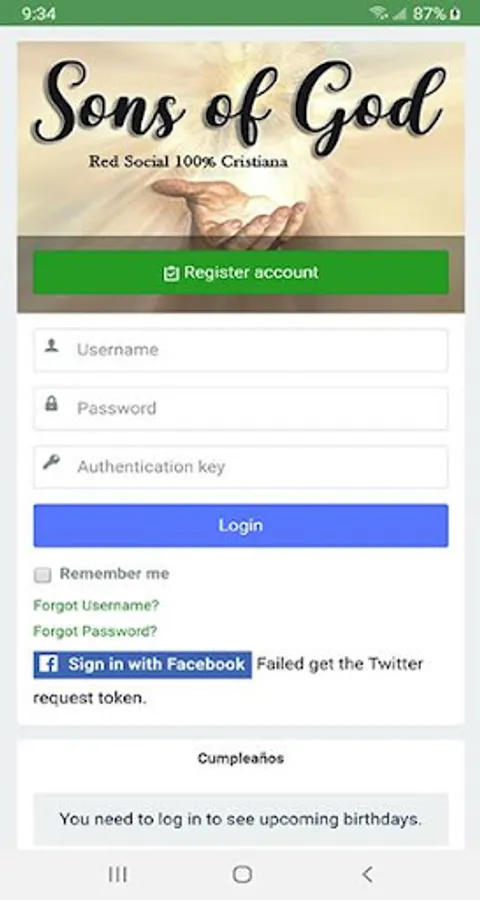Tap the Wi-Fi status icon
The height and width of the screenshot is (900, 480).
[x=378, y=13]
